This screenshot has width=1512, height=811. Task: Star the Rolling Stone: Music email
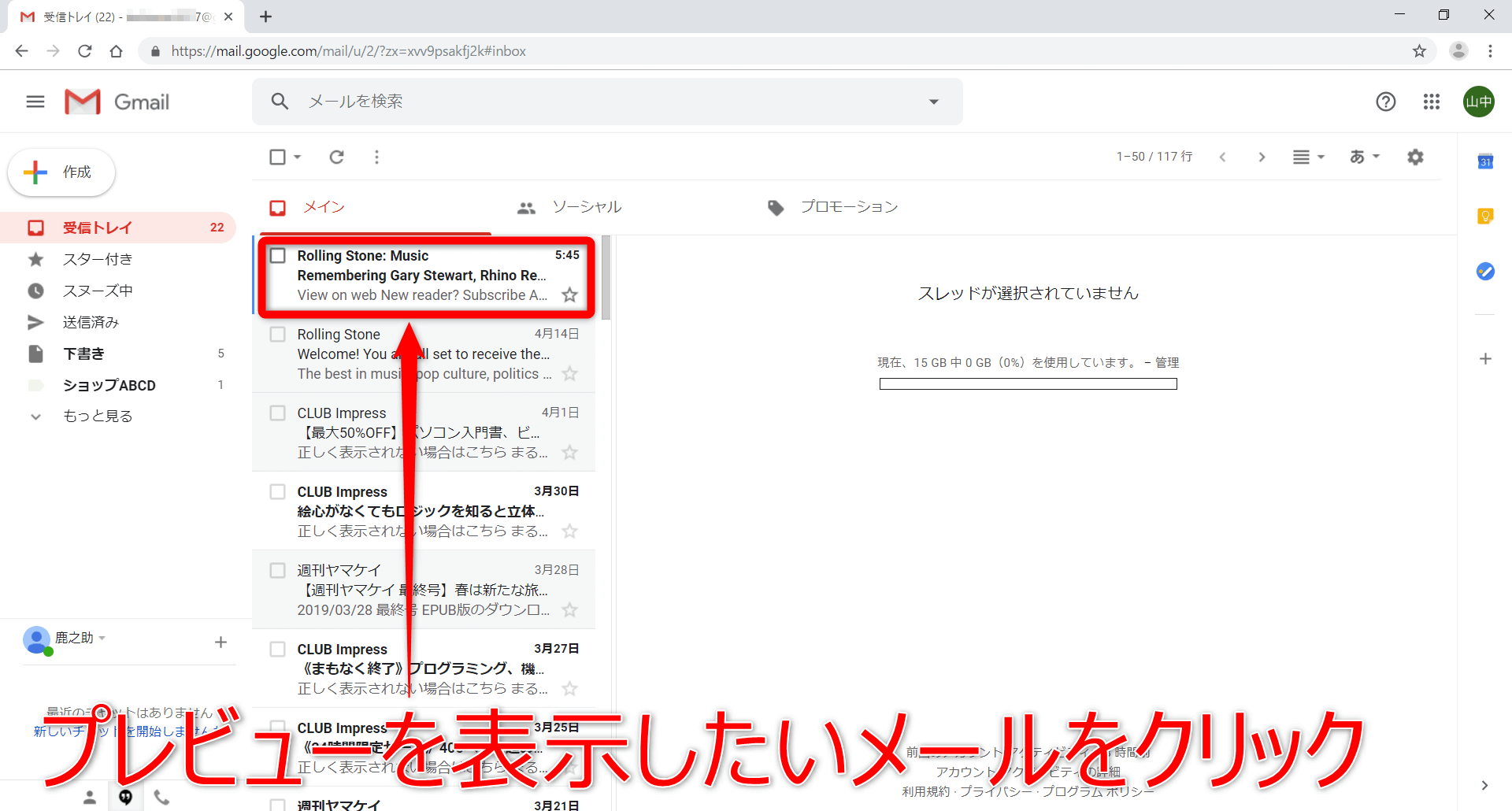(x=569, y=295)
